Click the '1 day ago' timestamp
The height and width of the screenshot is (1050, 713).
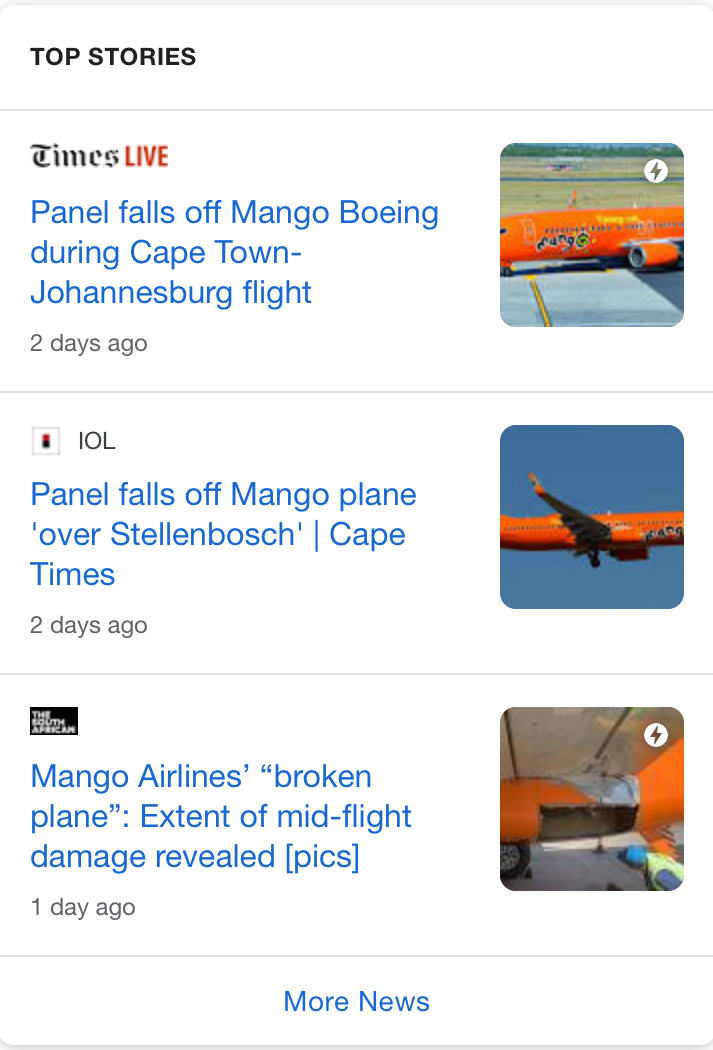[83, 907]
